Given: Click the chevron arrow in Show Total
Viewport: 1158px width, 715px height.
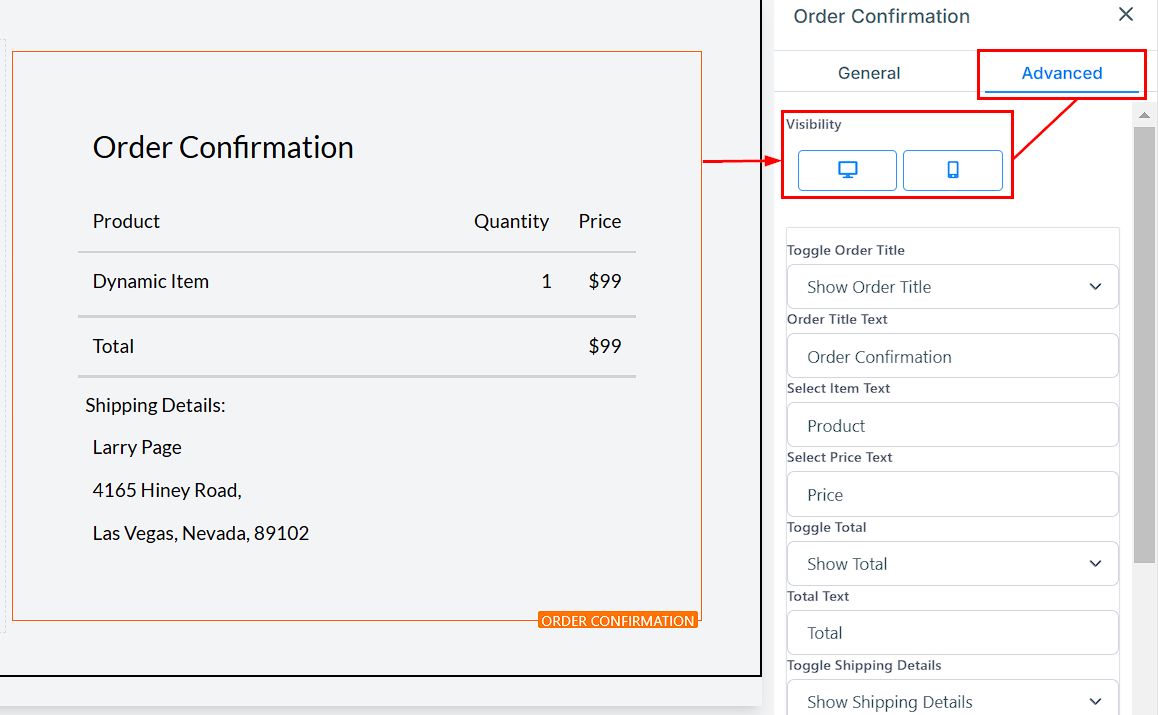Looking at the screenshot, I should (x=1095, y=564).
